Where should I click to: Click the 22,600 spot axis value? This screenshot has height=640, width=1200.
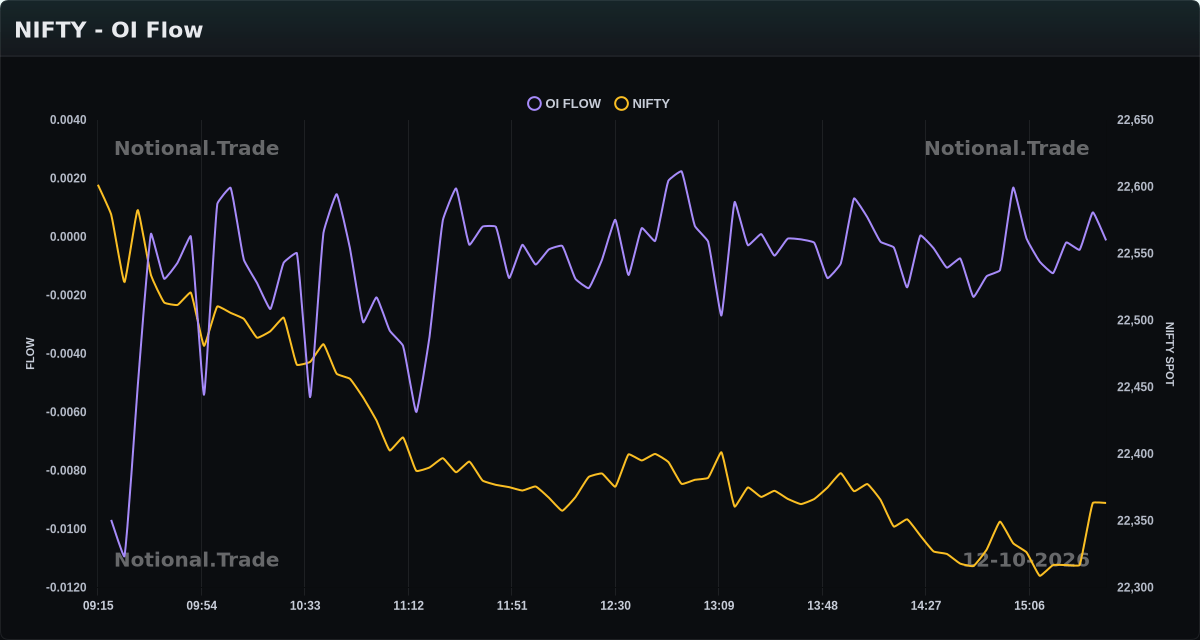point(1135,187)
